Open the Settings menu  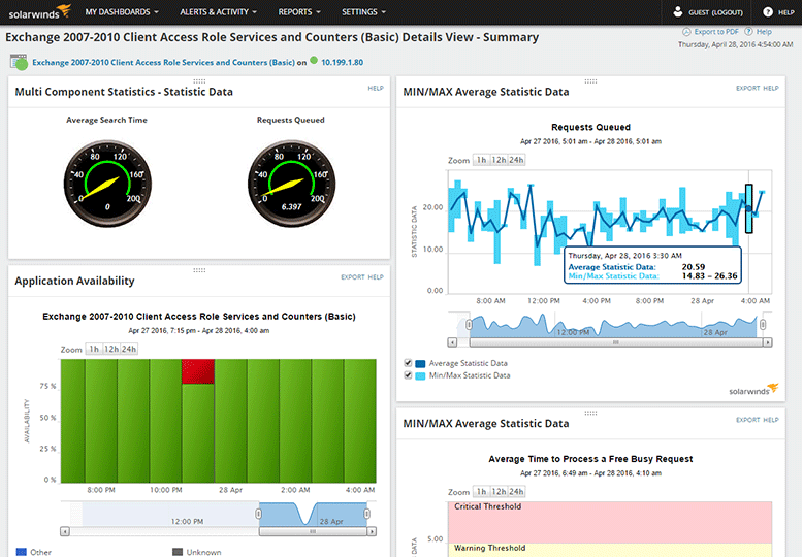click(x=364, y=11)
